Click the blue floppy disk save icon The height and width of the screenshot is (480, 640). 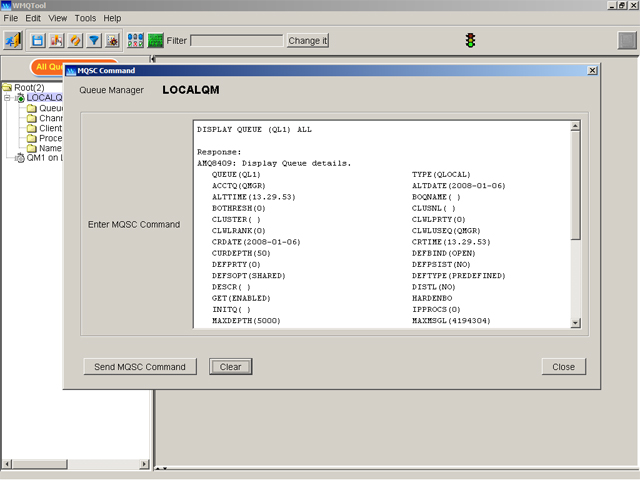[38, 40]
